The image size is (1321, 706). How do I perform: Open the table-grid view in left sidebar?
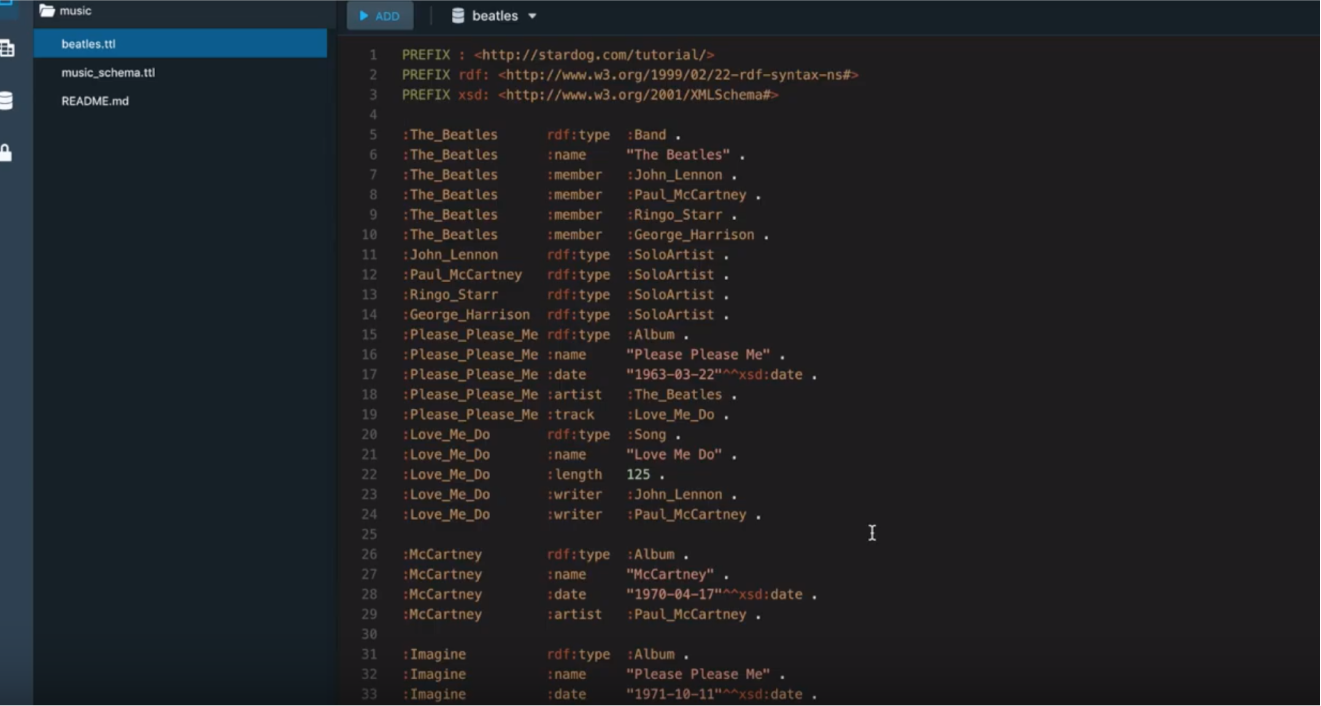(7, 48)
